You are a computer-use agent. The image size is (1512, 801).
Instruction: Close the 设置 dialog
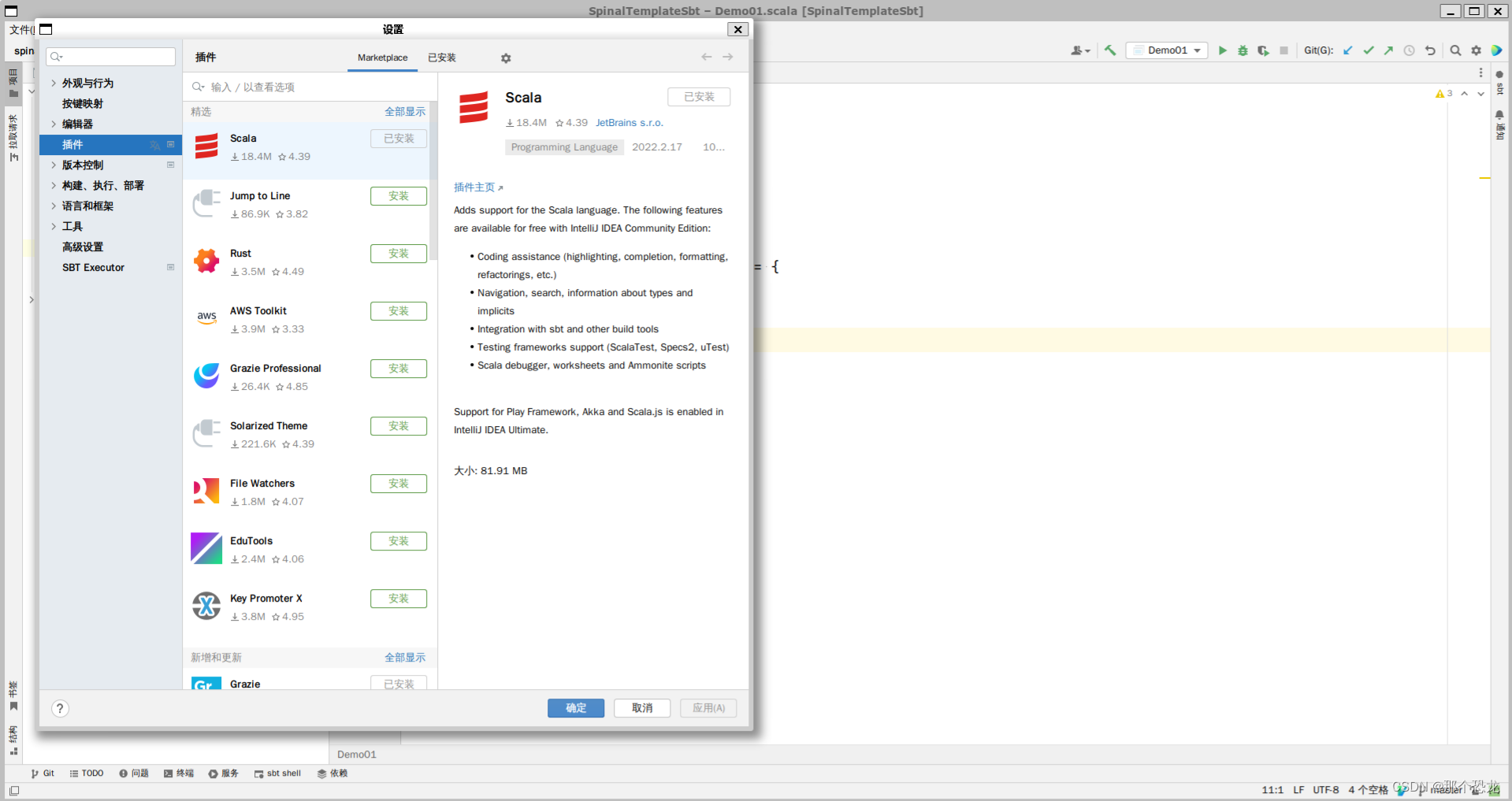737,29
